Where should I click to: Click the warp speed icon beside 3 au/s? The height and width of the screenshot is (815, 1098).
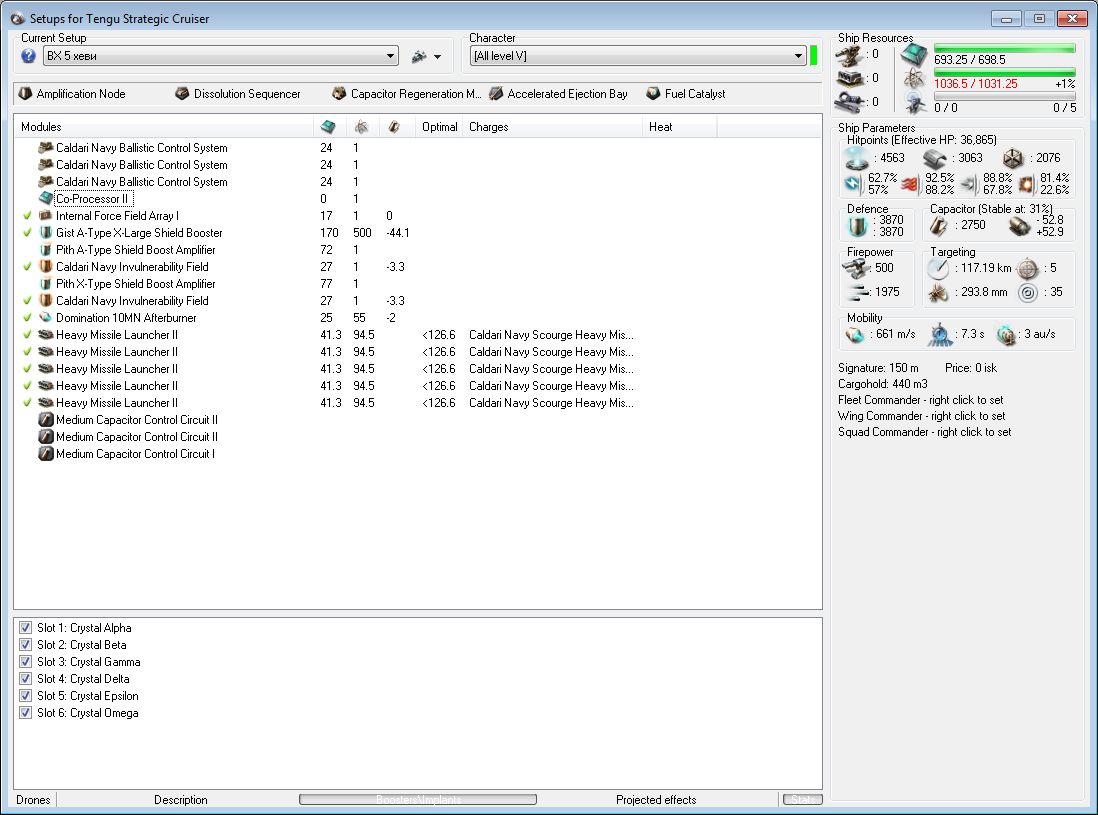click(1006, 335)
